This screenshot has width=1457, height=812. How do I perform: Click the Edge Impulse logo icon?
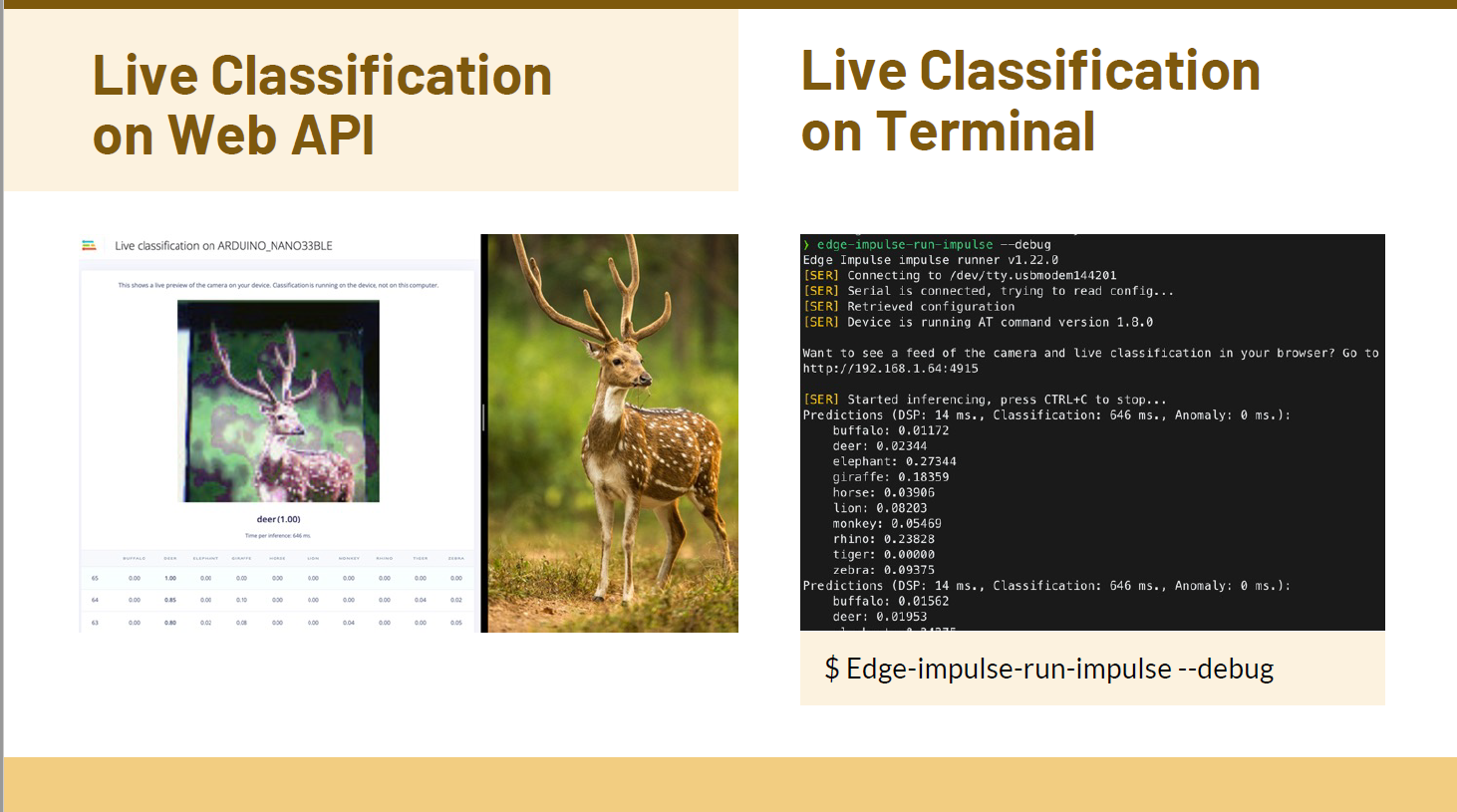[x=89, y=245]
